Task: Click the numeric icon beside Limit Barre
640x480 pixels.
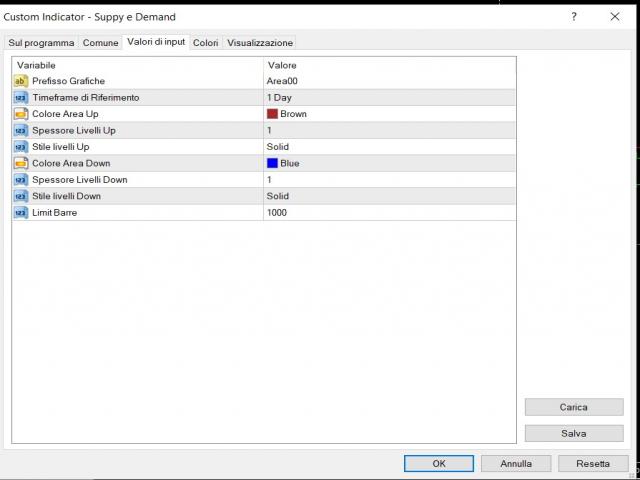Action: (21, 213)
